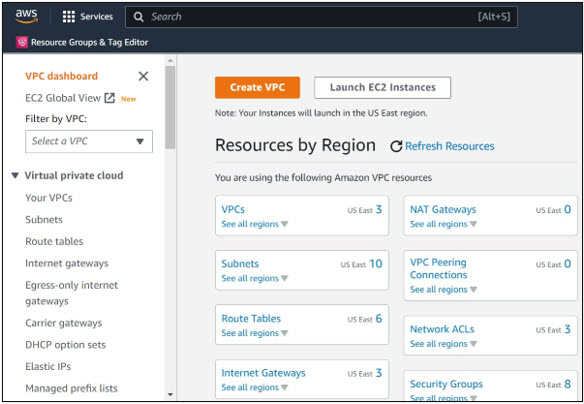The width and height of the screenshot is (584, 404).
Task: Click external link icon beside EC2 Global View
Action: click(110, 98)
